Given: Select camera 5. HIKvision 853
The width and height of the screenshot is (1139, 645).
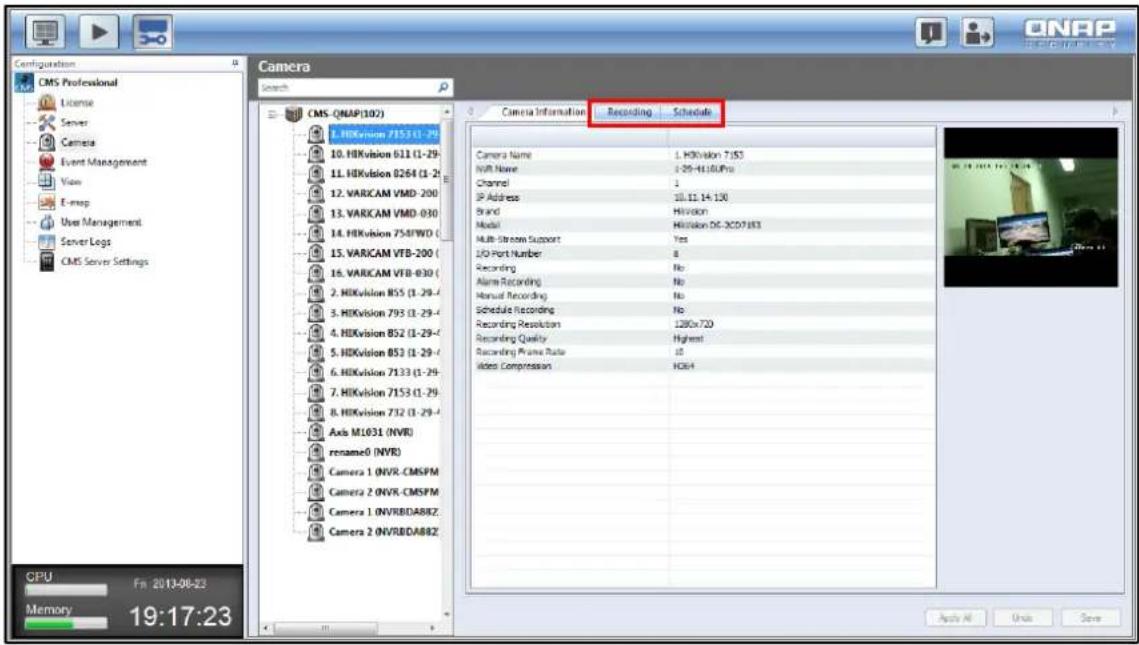Looking at the screenshot, I should click(384, 352).
